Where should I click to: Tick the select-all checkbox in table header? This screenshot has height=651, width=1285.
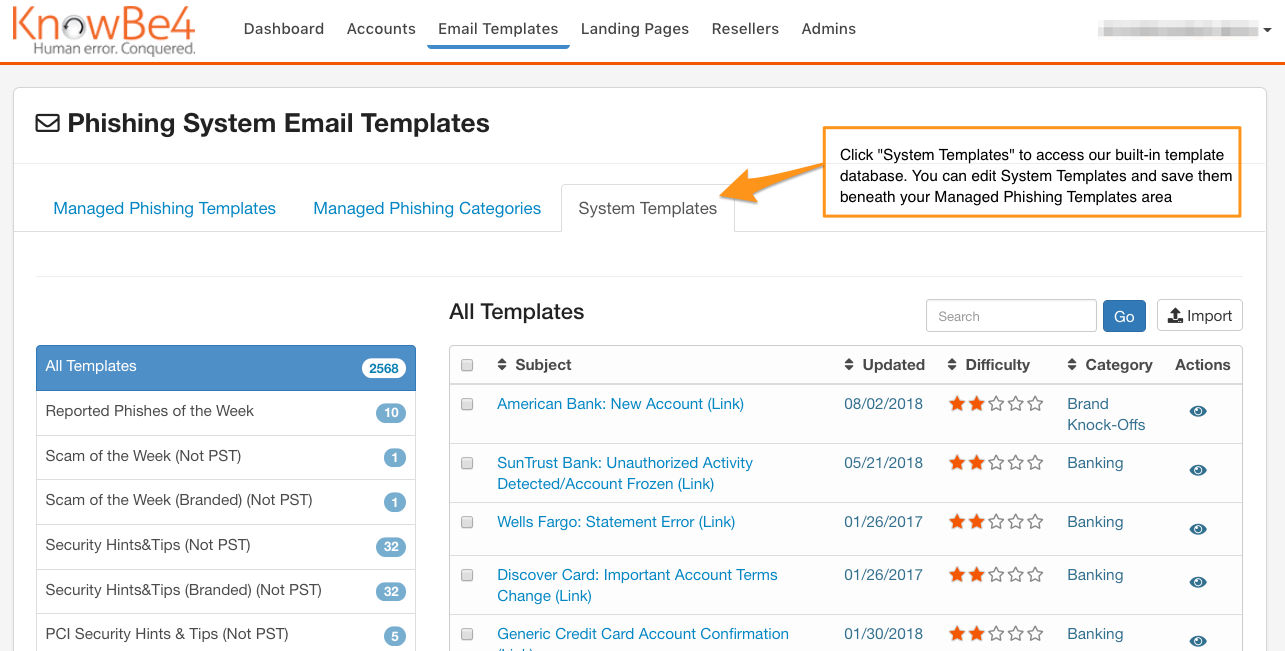point(467,365)
